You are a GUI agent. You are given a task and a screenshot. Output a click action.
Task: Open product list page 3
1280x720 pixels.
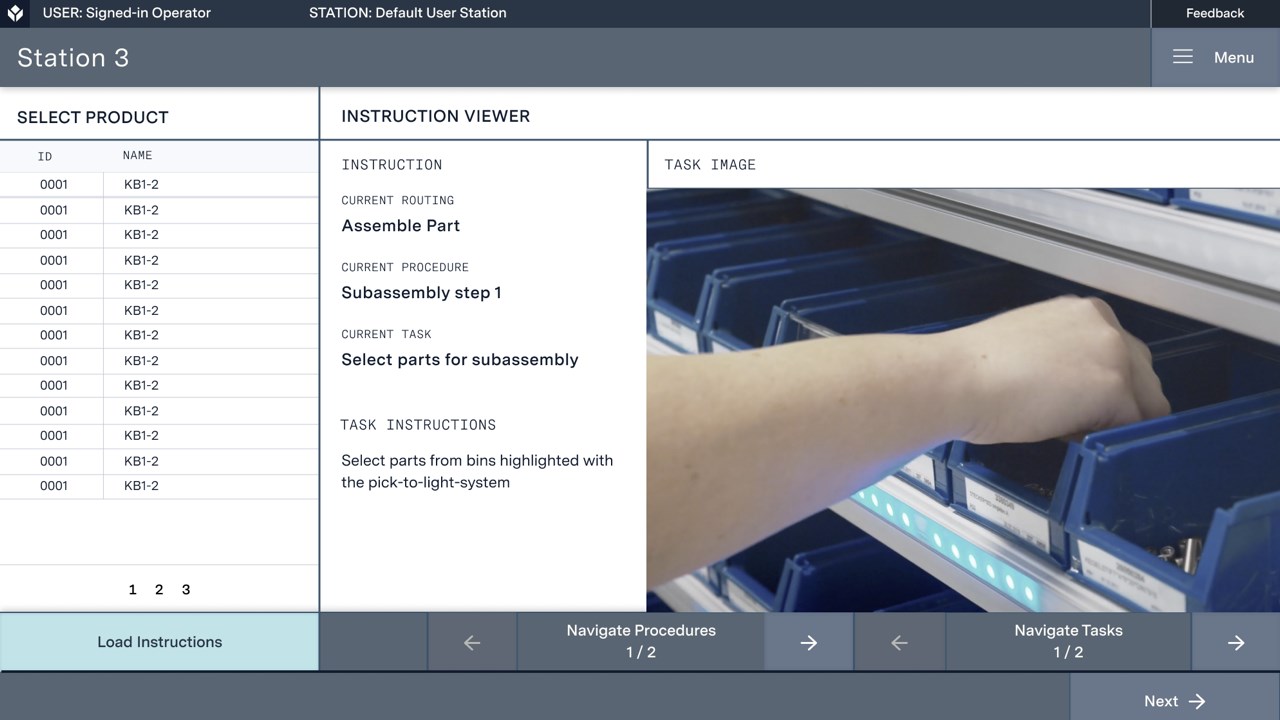[x=186, y=590]
